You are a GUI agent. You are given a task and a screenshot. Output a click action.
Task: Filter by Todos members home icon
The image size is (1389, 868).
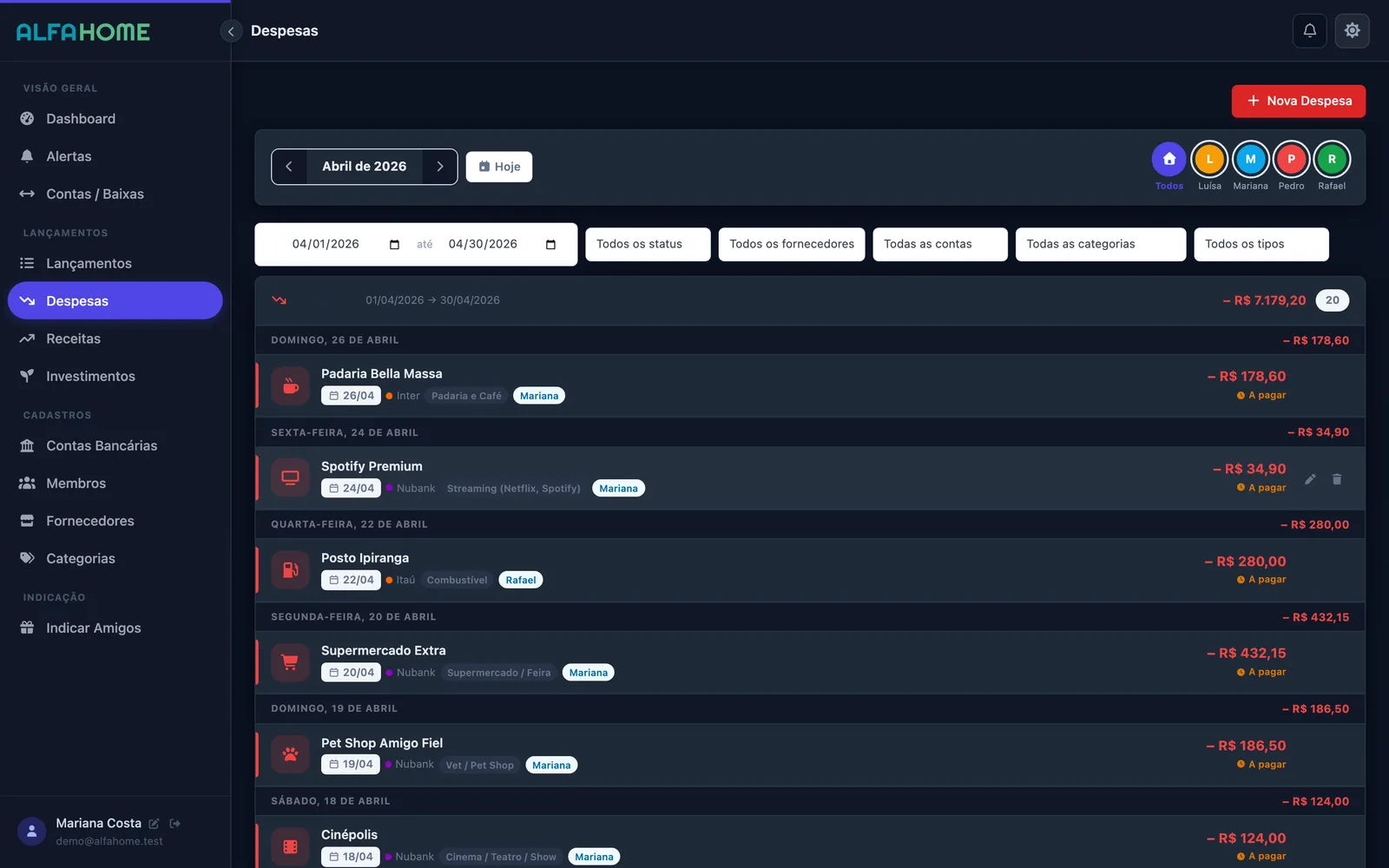[x=1168, y=159]
